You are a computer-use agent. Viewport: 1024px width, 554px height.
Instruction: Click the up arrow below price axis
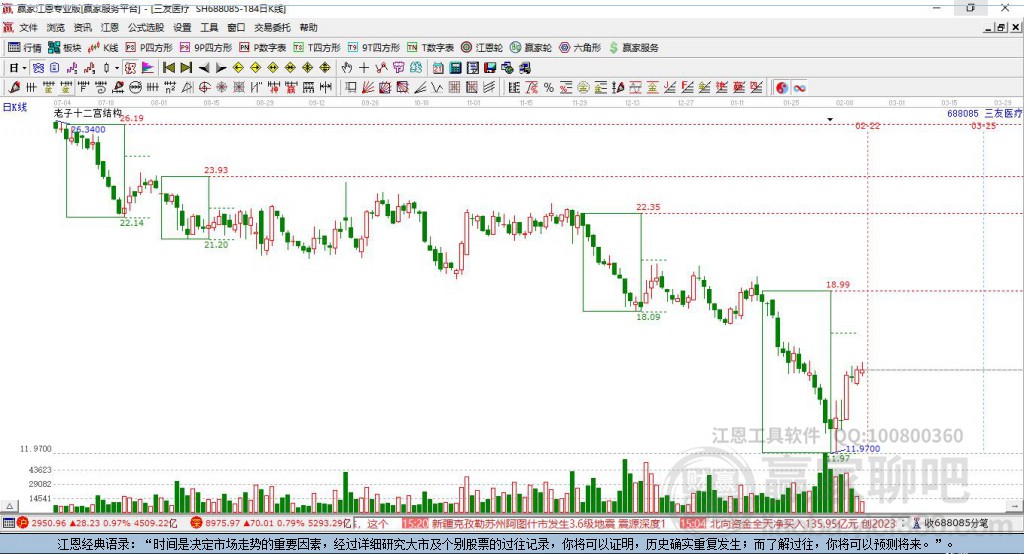9,506
